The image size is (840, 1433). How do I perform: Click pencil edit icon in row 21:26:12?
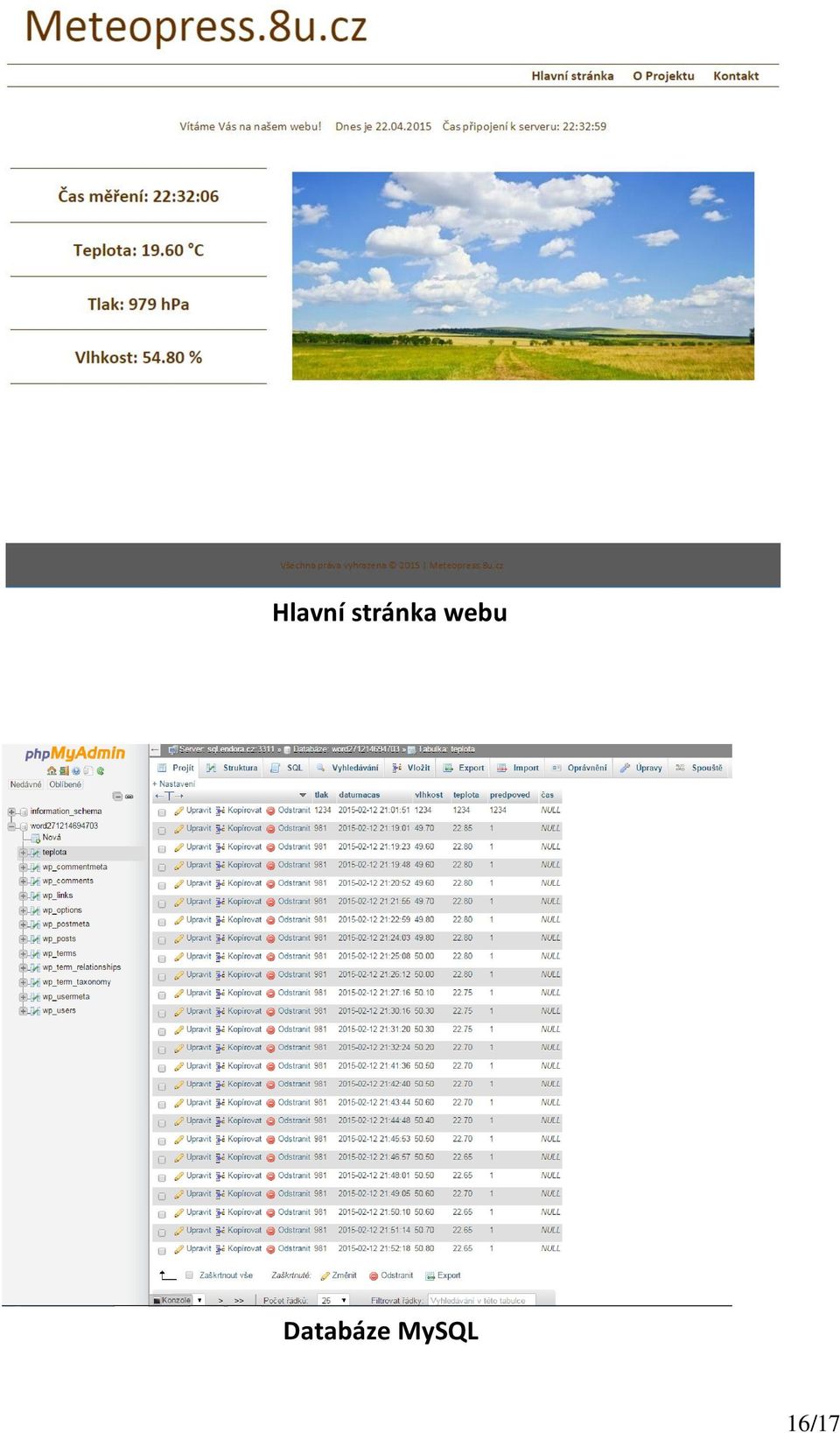pyautogui.click(x=178, y=975)
